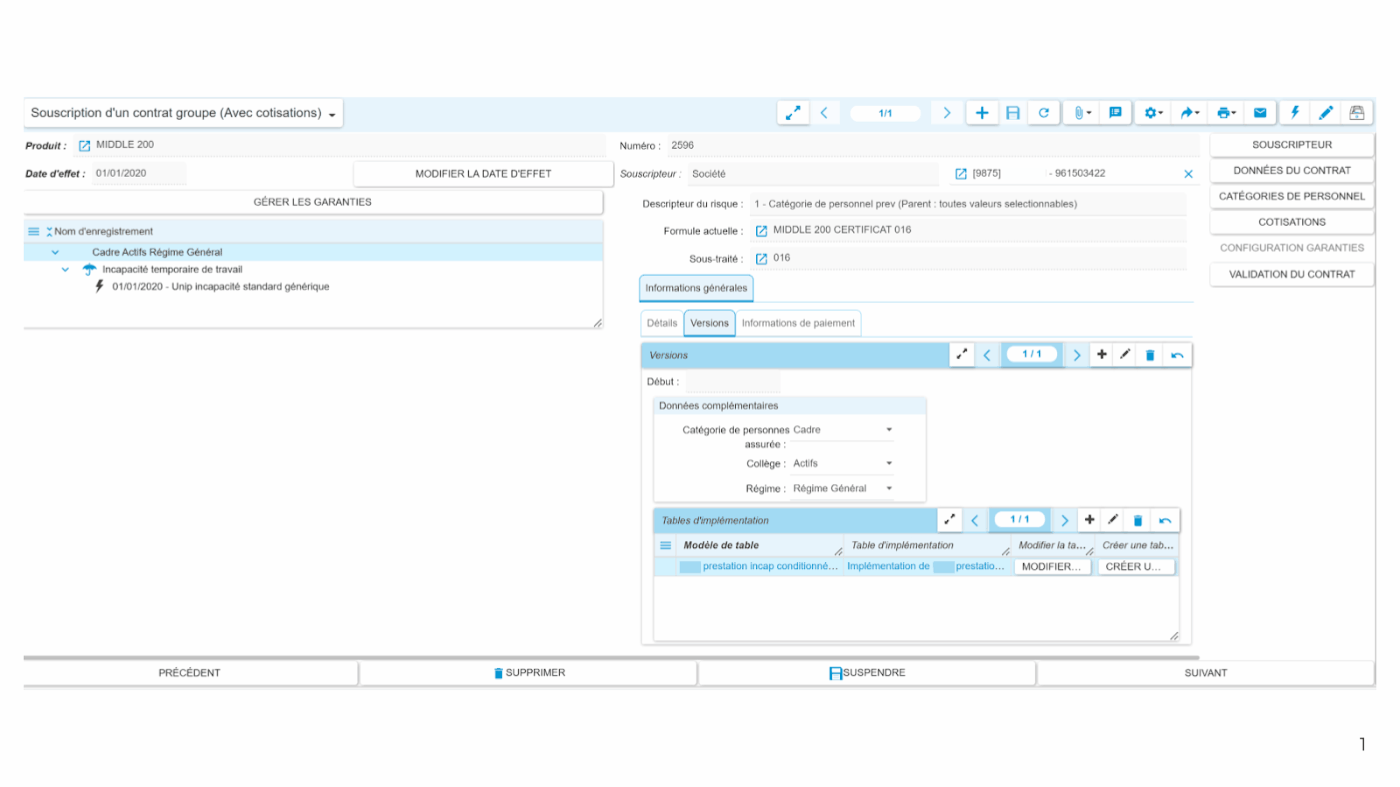Open the Informations de paiement tab
The width and height of the screenshot is (1400, 787).
pyautogui.click(x=797, y=323)
